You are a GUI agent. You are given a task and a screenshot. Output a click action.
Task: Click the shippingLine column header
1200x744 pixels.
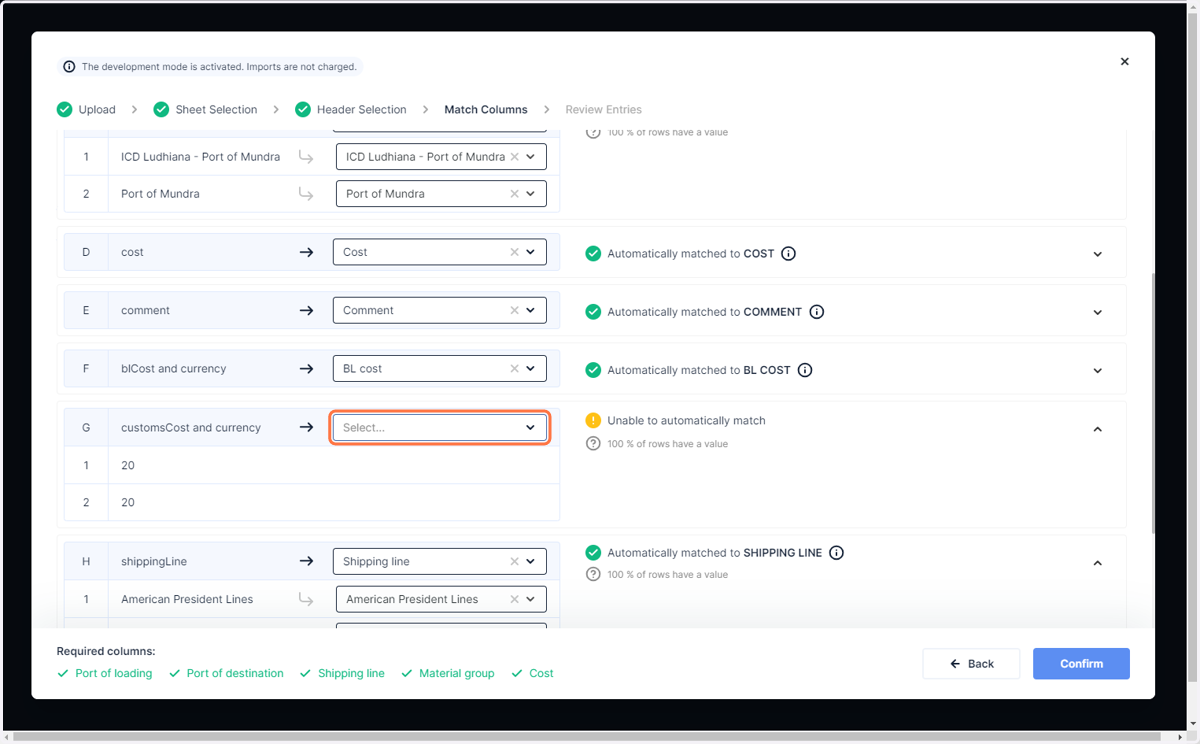(154, 562)
